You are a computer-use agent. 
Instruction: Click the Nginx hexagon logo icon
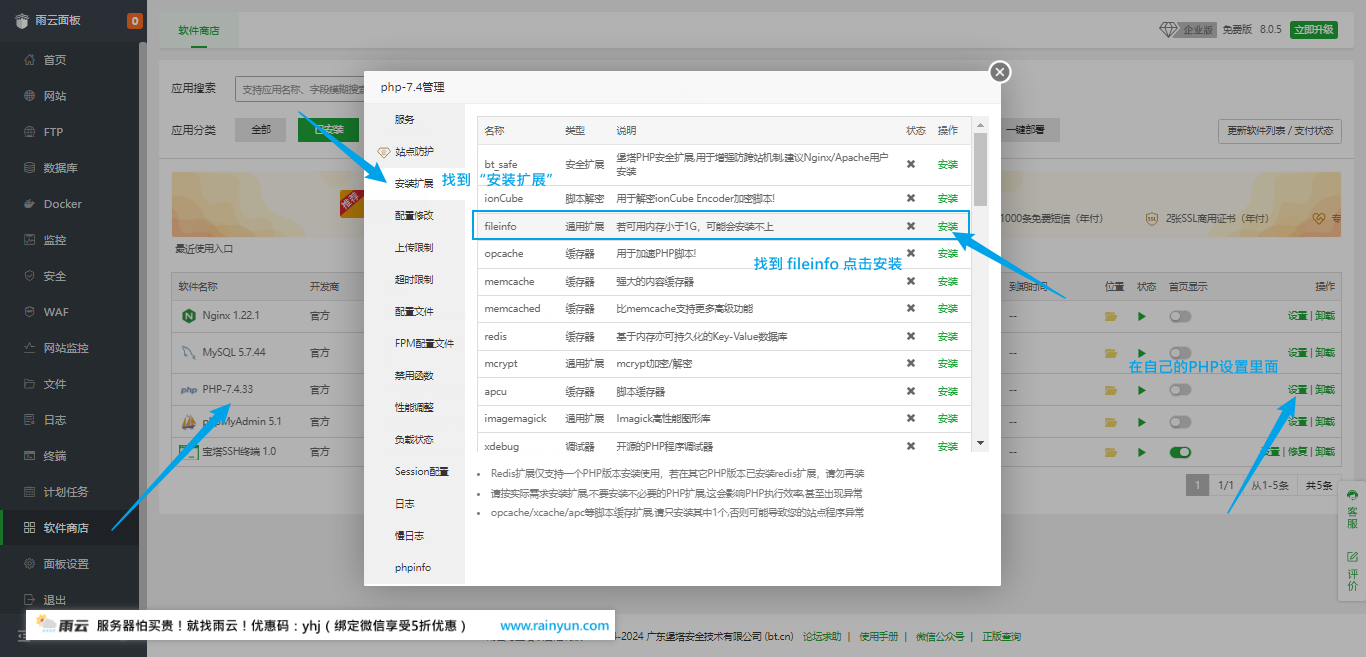(188, 316)
